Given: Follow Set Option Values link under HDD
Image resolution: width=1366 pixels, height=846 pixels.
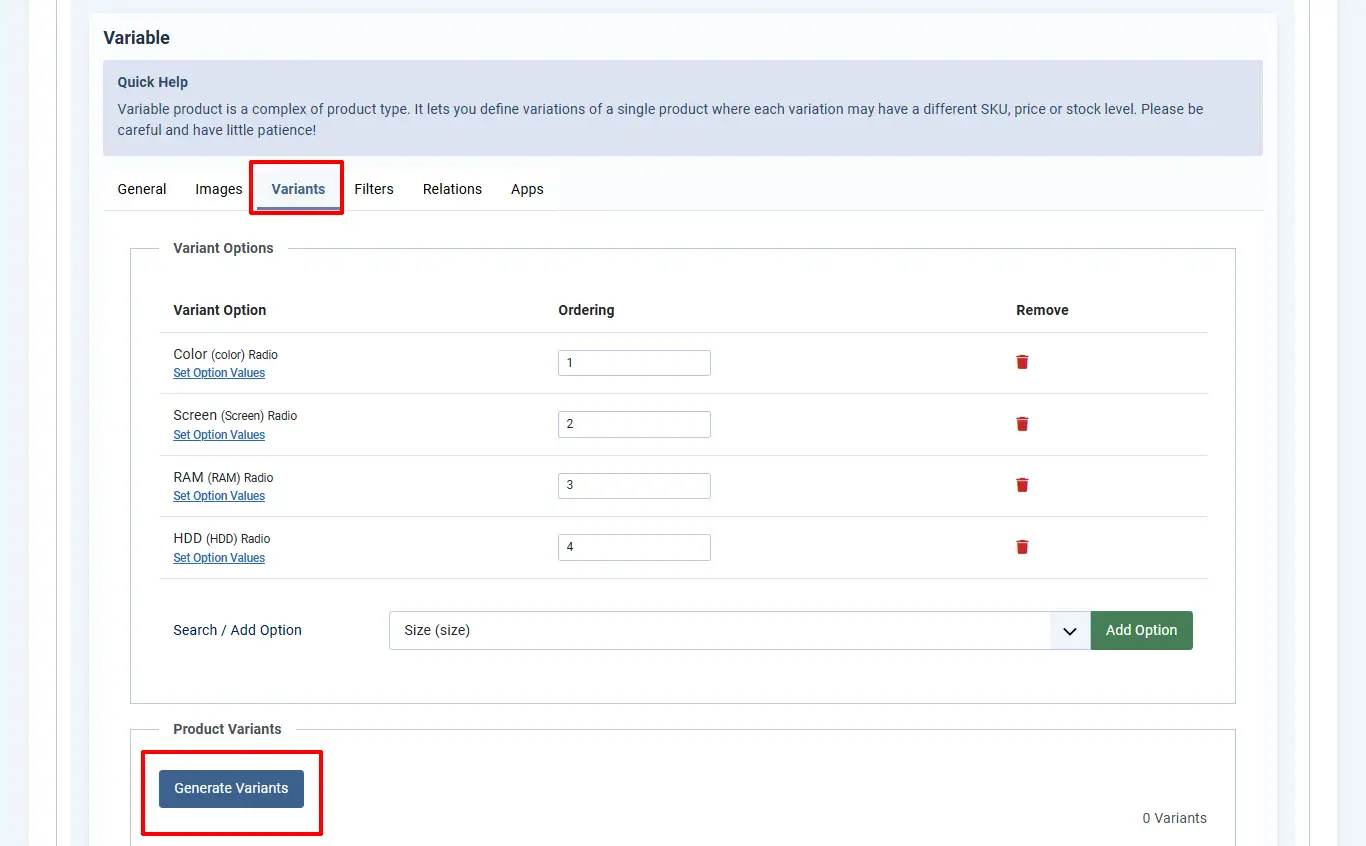Looking at the screenshot, I should click(219, 558).
